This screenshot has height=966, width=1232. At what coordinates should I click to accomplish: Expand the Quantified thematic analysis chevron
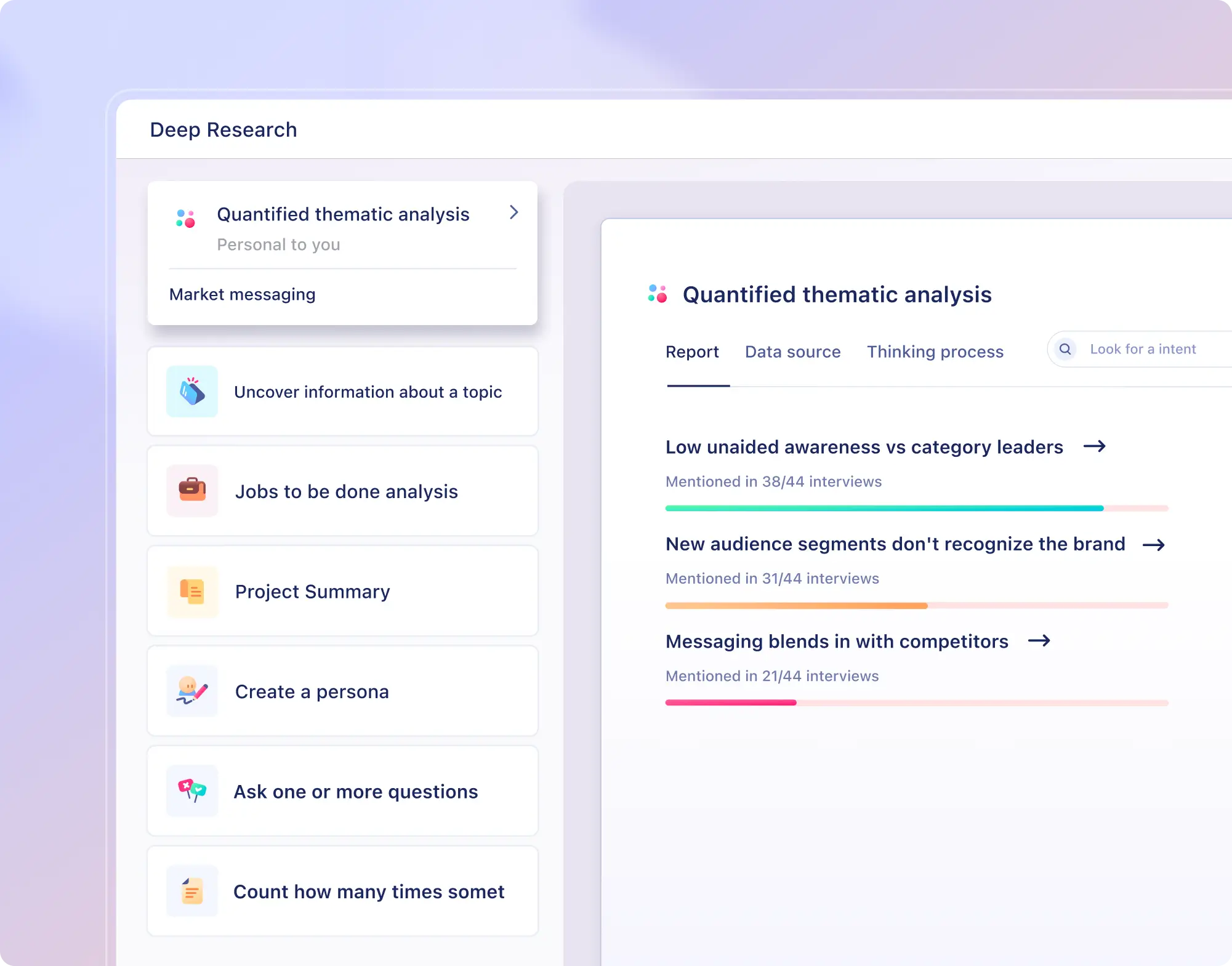point(514,212)
